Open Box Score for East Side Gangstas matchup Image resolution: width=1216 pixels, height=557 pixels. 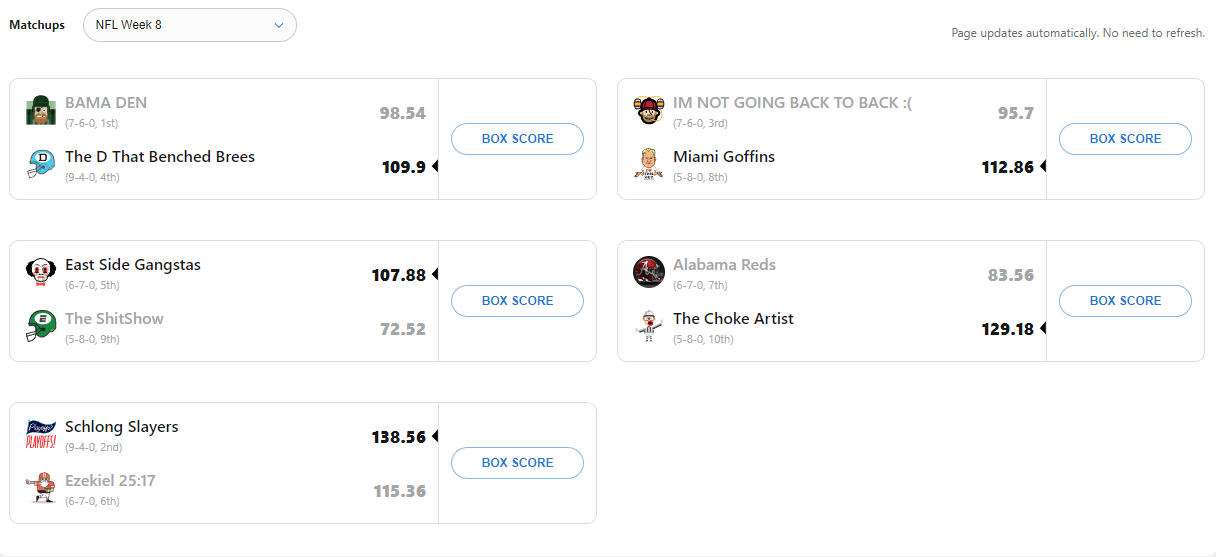(x=517, y=301)
